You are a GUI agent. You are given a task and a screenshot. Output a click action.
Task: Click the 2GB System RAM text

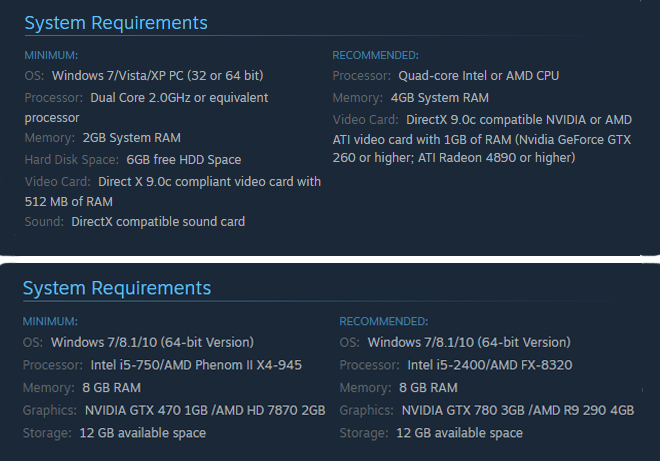coord(131,138)
